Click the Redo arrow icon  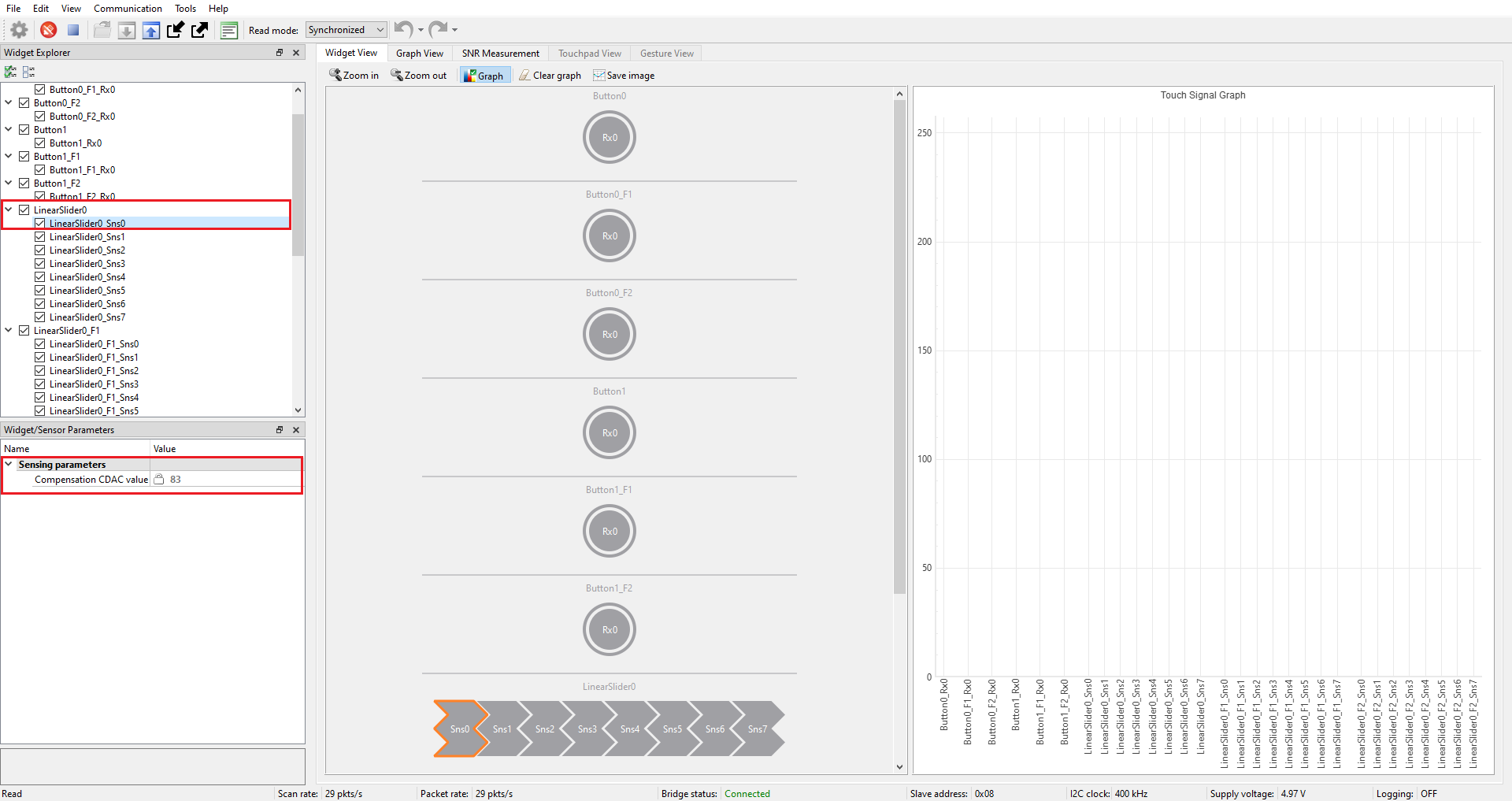(438, 29)
